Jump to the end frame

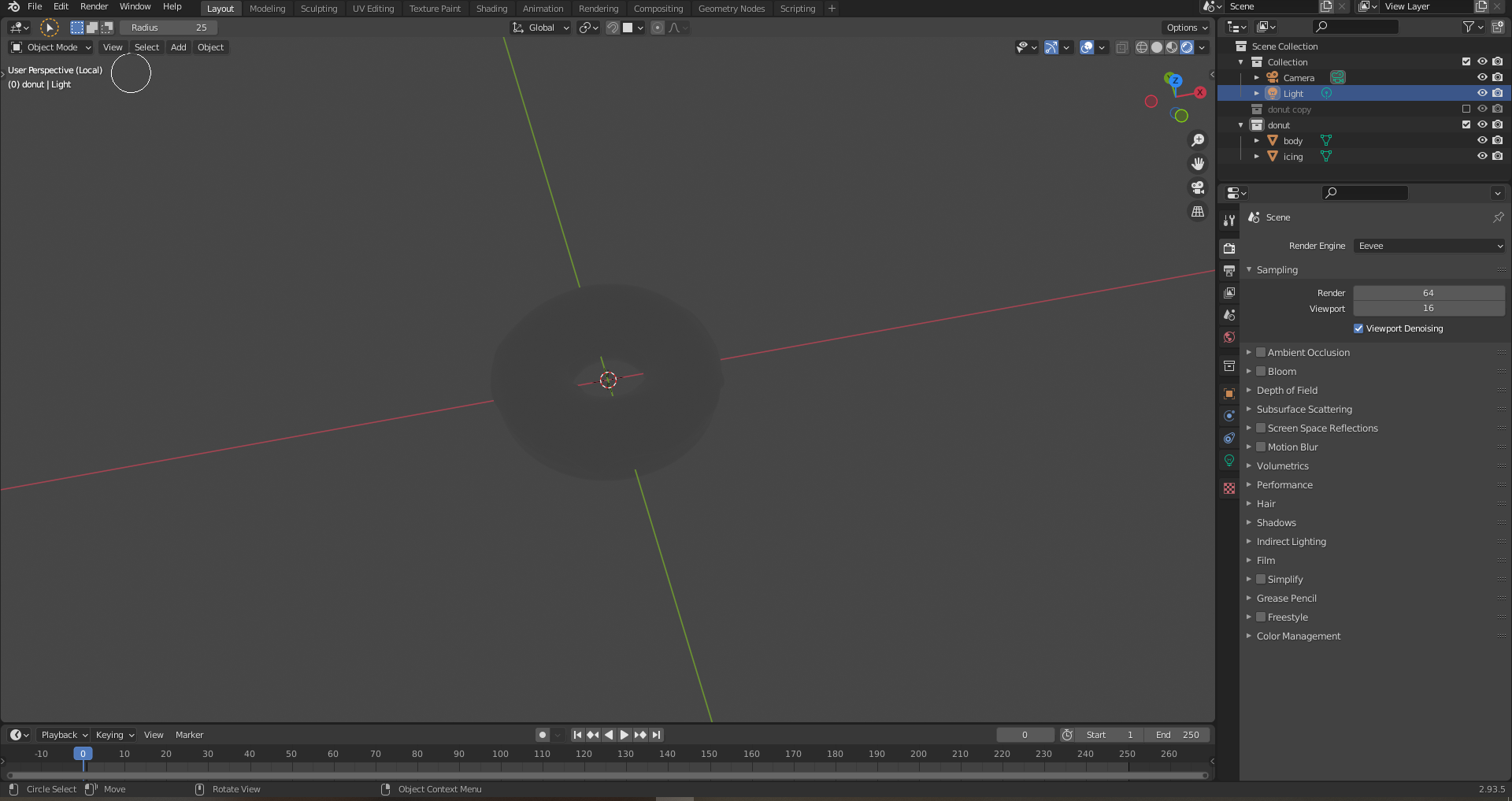click(656, 735)
